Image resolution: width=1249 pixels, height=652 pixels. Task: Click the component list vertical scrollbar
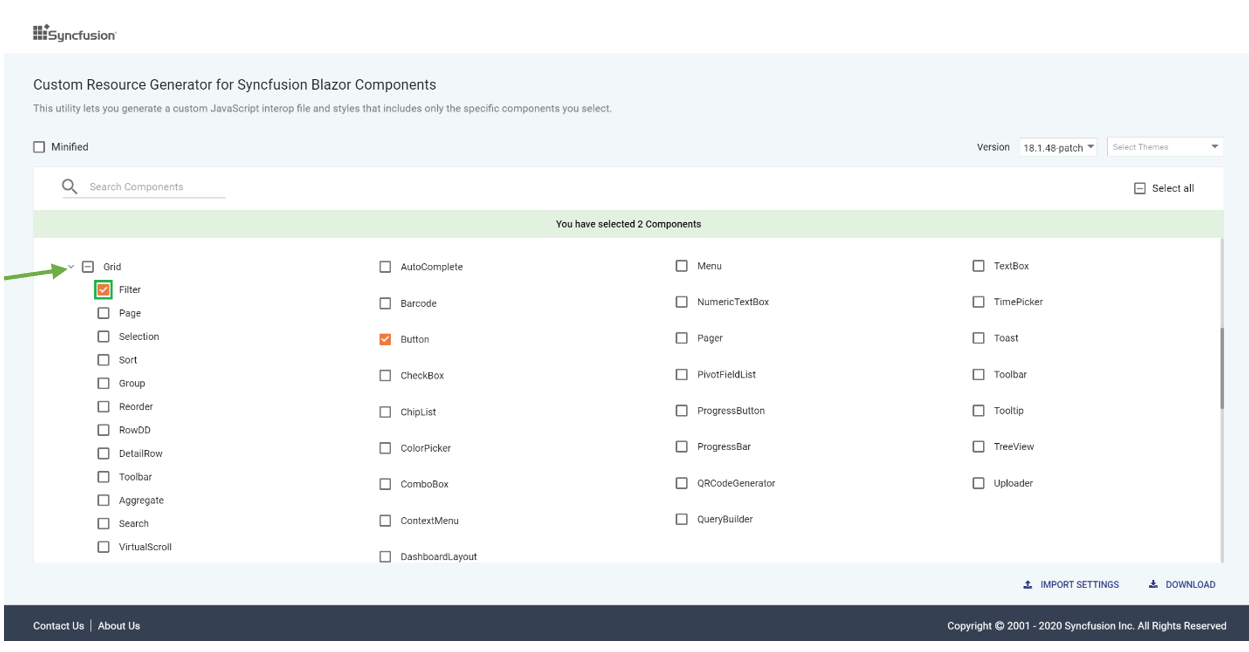(x=1222, y=368)
